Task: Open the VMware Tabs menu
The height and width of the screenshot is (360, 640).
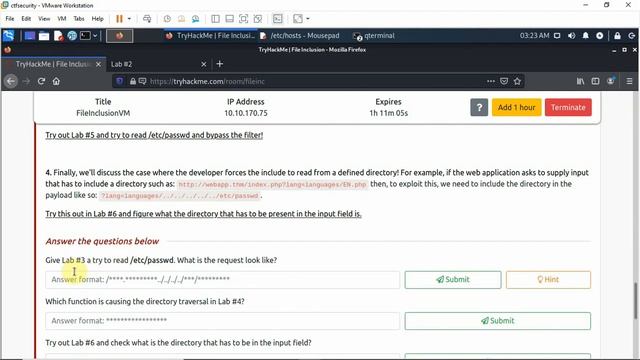Action: [79, 19]
